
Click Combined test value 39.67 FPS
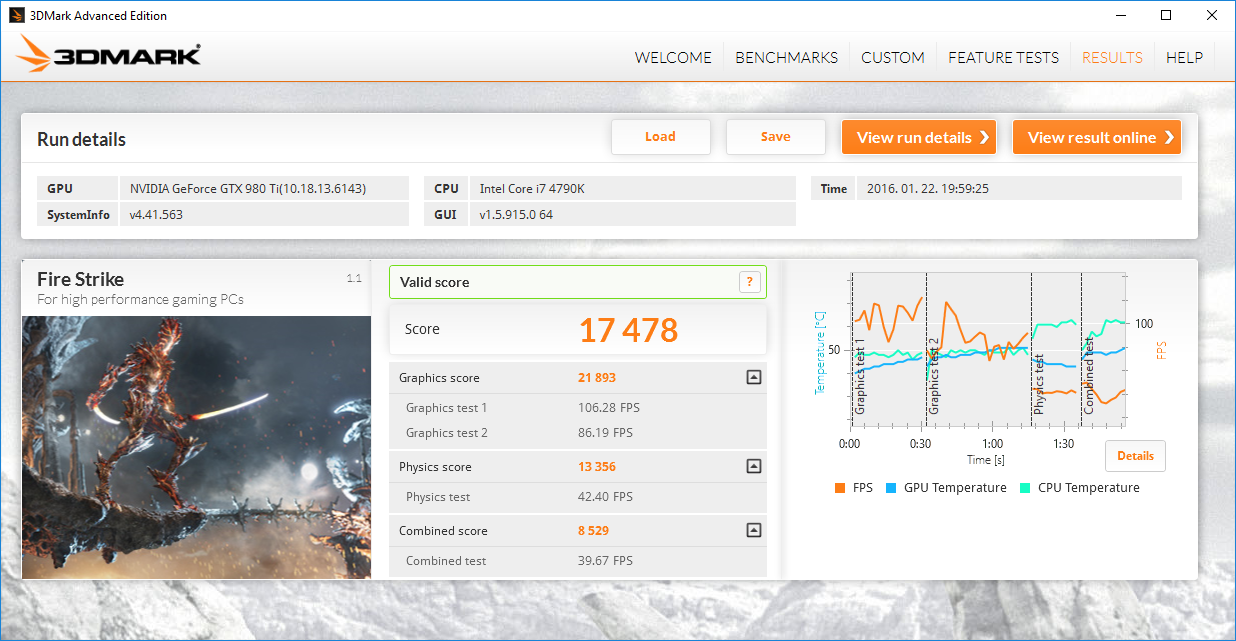coord(605,561)
